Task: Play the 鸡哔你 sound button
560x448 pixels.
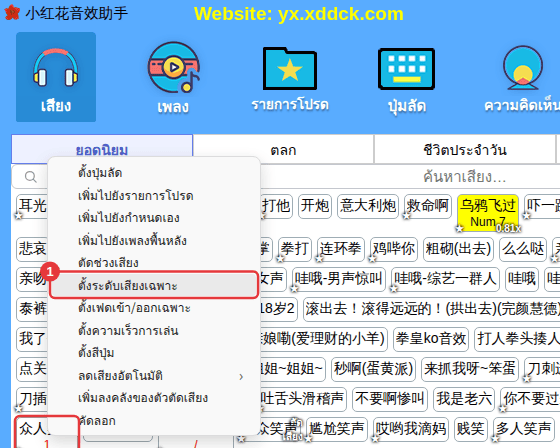Action: point(394,249)
